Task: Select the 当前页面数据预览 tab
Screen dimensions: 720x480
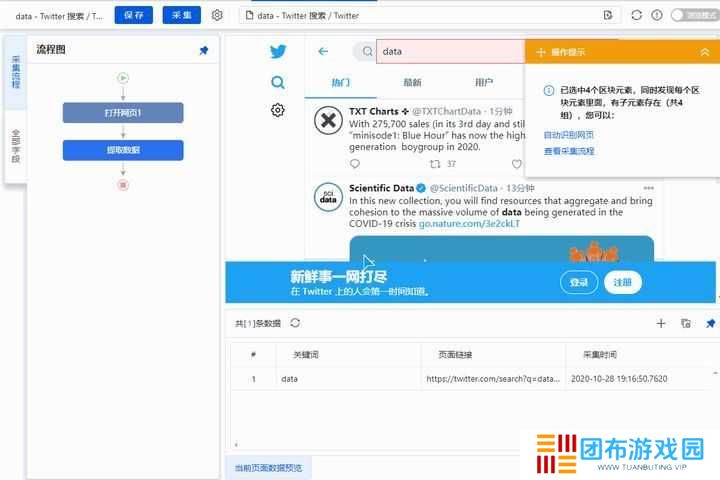Action: 269,468
